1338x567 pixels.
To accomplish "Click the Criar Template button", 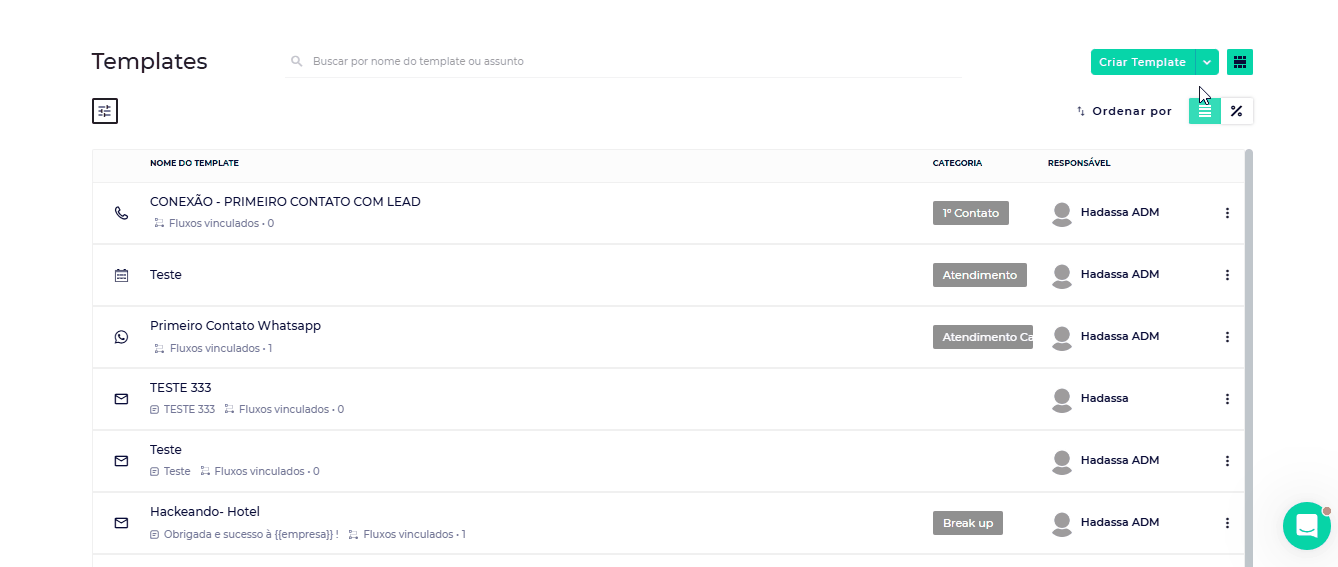I will pos(1142,62).
